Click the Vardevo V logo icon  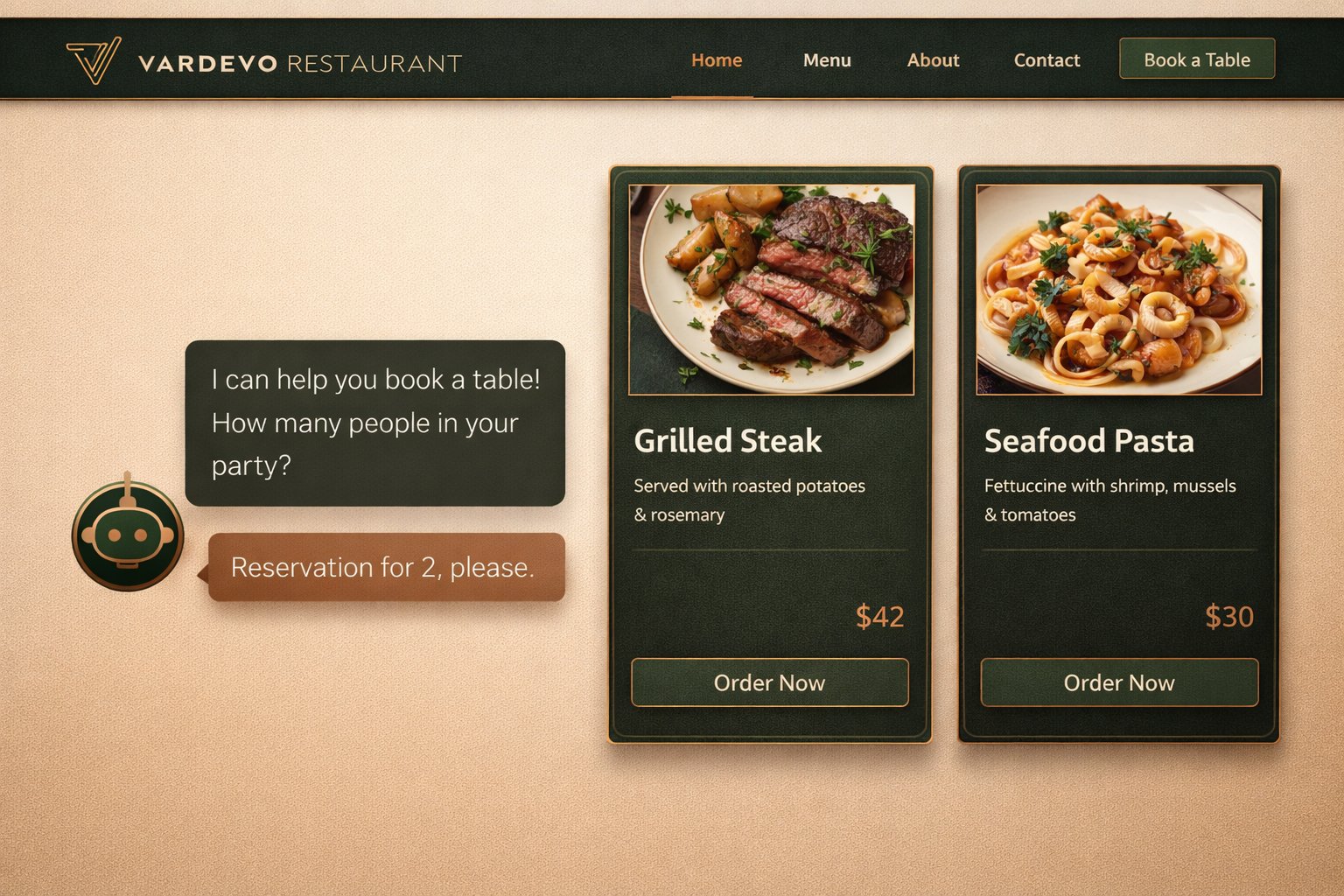pyautogui.click(x=94, y=60)
